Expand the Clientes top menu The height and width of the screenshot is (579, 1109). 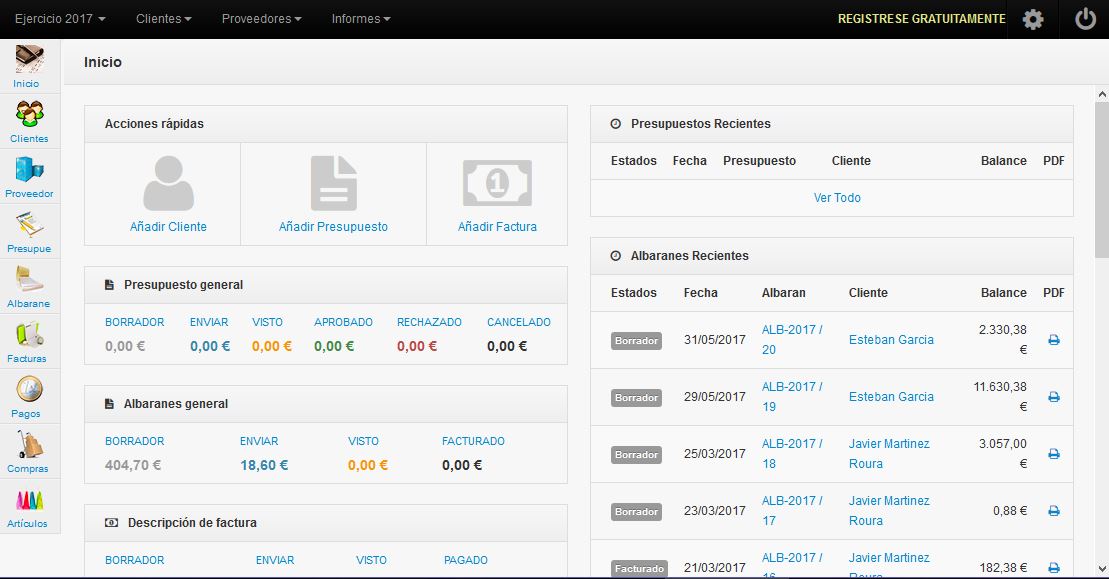(164, 19)
